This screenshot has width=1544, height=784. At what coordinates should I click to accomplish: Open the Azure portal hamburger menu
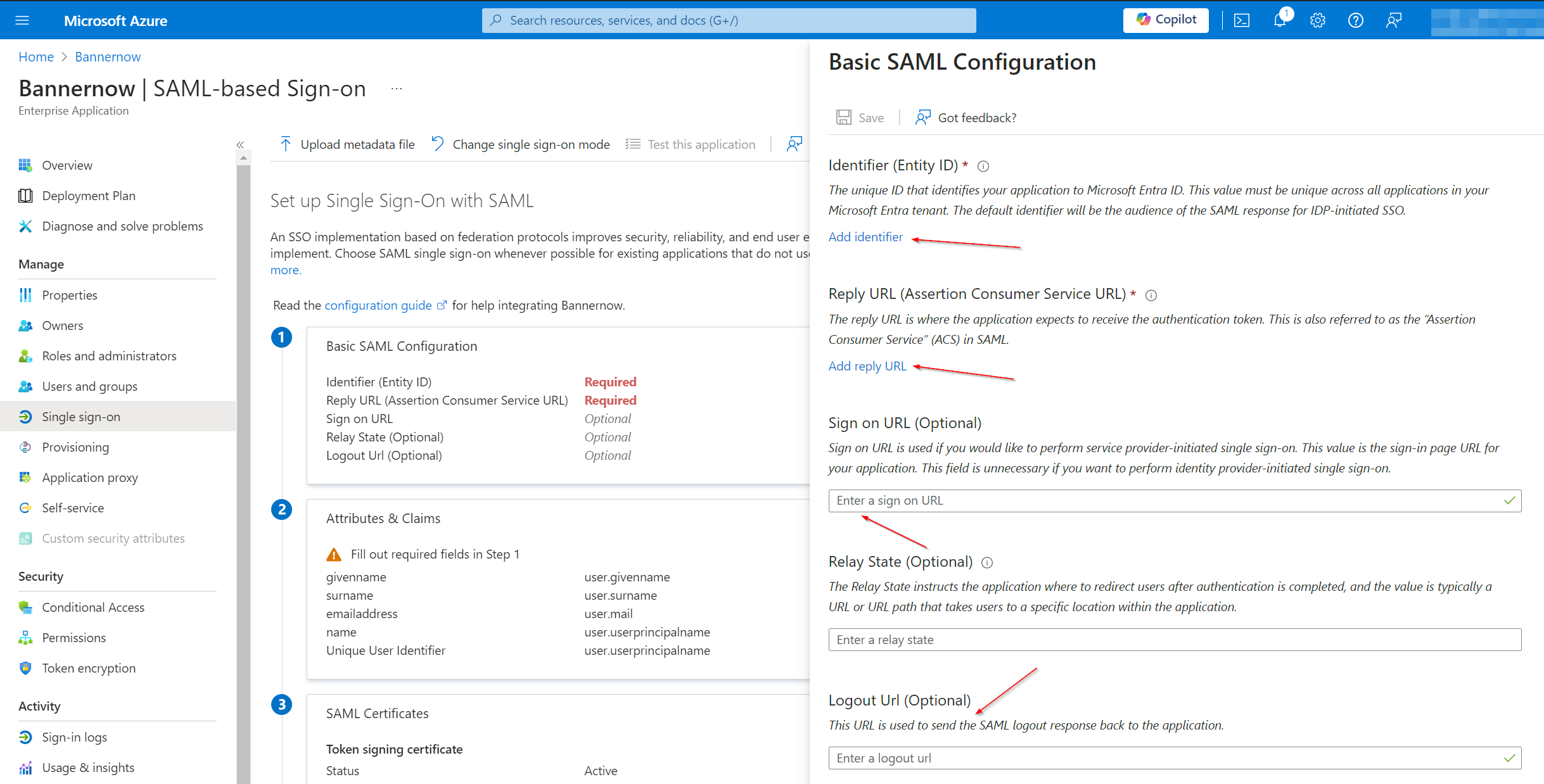pyautogui.click(x=22, y=20)
